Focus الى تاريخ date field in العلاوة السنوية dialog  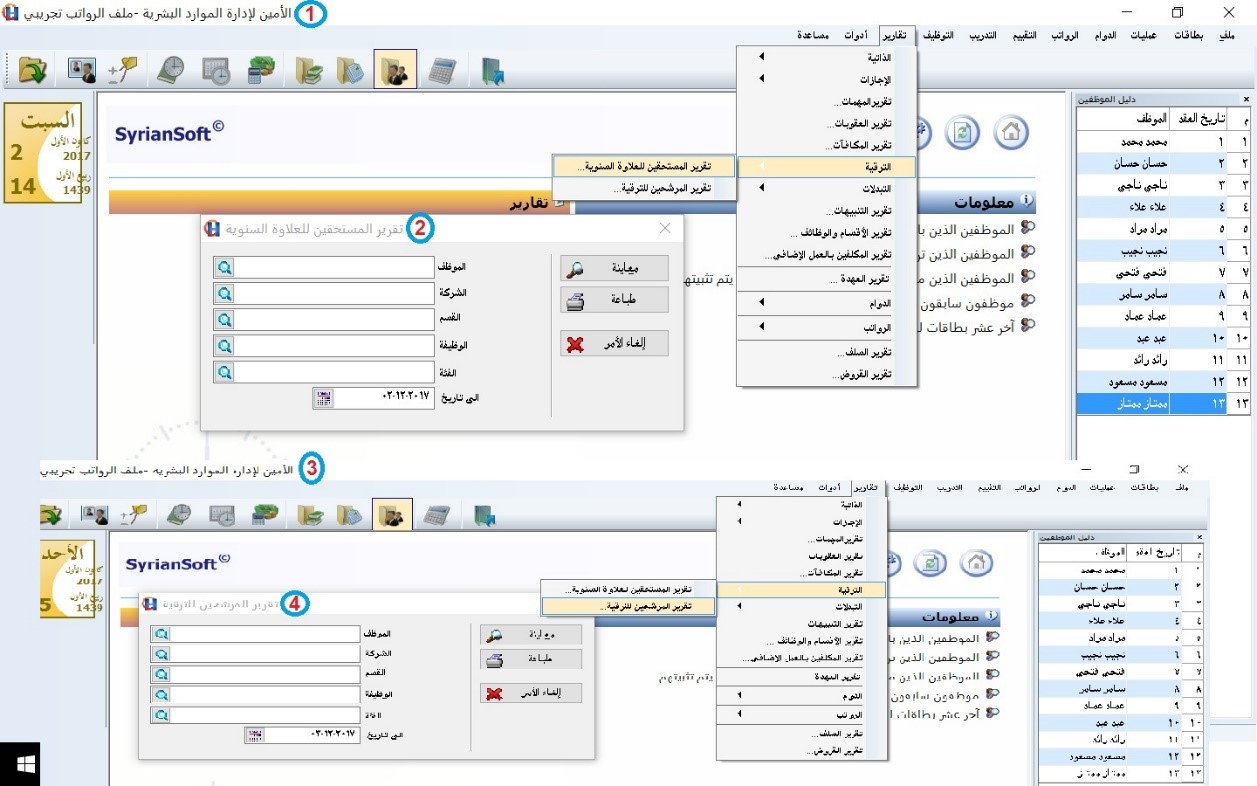click(x=384, y=397)
